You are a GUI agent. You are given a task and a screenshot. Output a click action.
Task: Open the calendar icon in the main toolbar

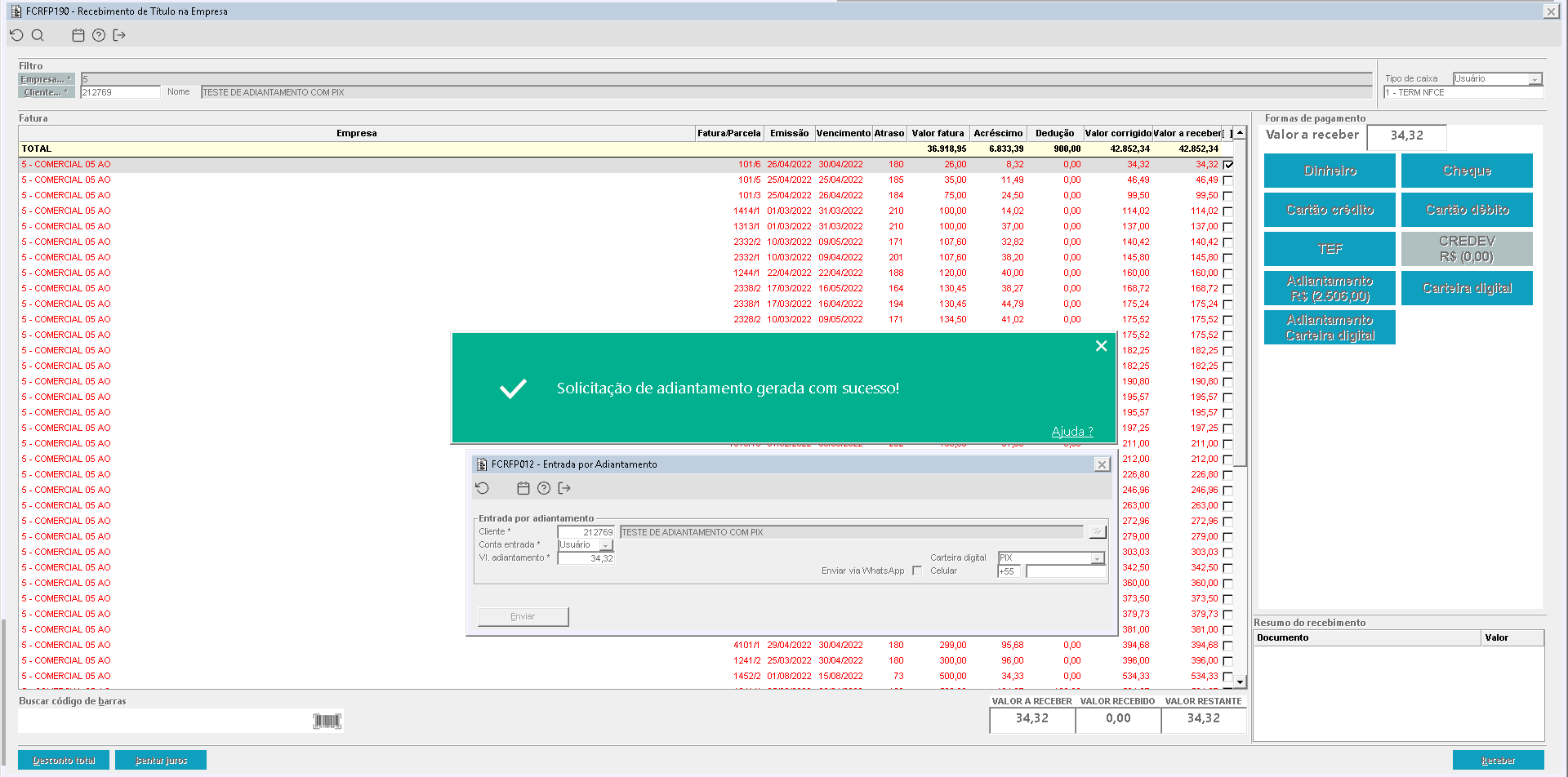78,35
